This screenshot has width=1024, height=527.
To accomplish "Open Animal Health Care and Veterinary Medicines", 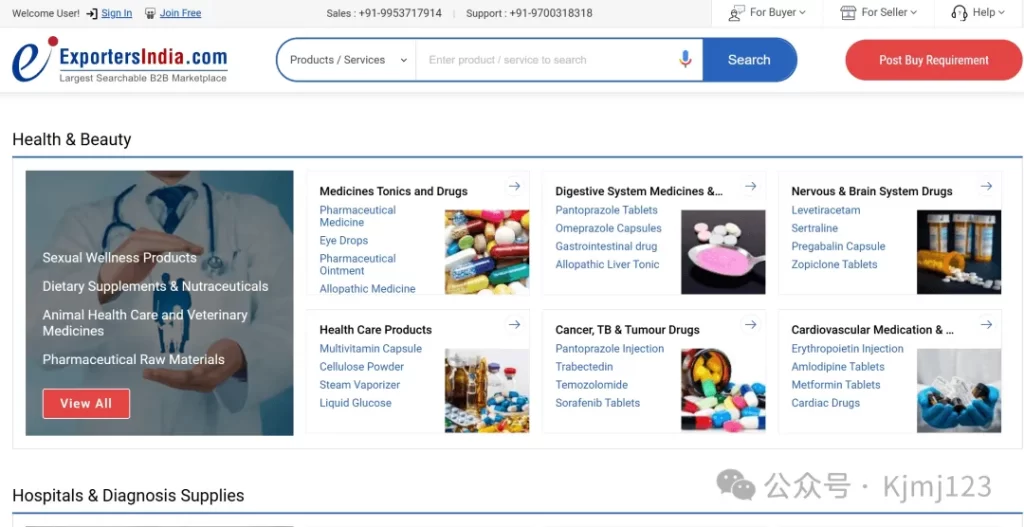I will (145, 323).
